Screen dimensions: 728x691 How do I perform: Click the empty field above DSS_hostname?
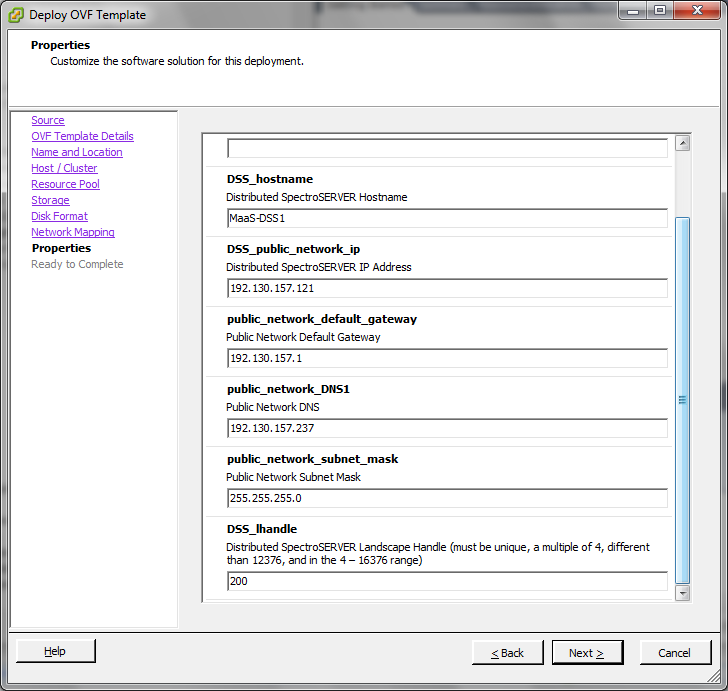(x=447, y=149)
